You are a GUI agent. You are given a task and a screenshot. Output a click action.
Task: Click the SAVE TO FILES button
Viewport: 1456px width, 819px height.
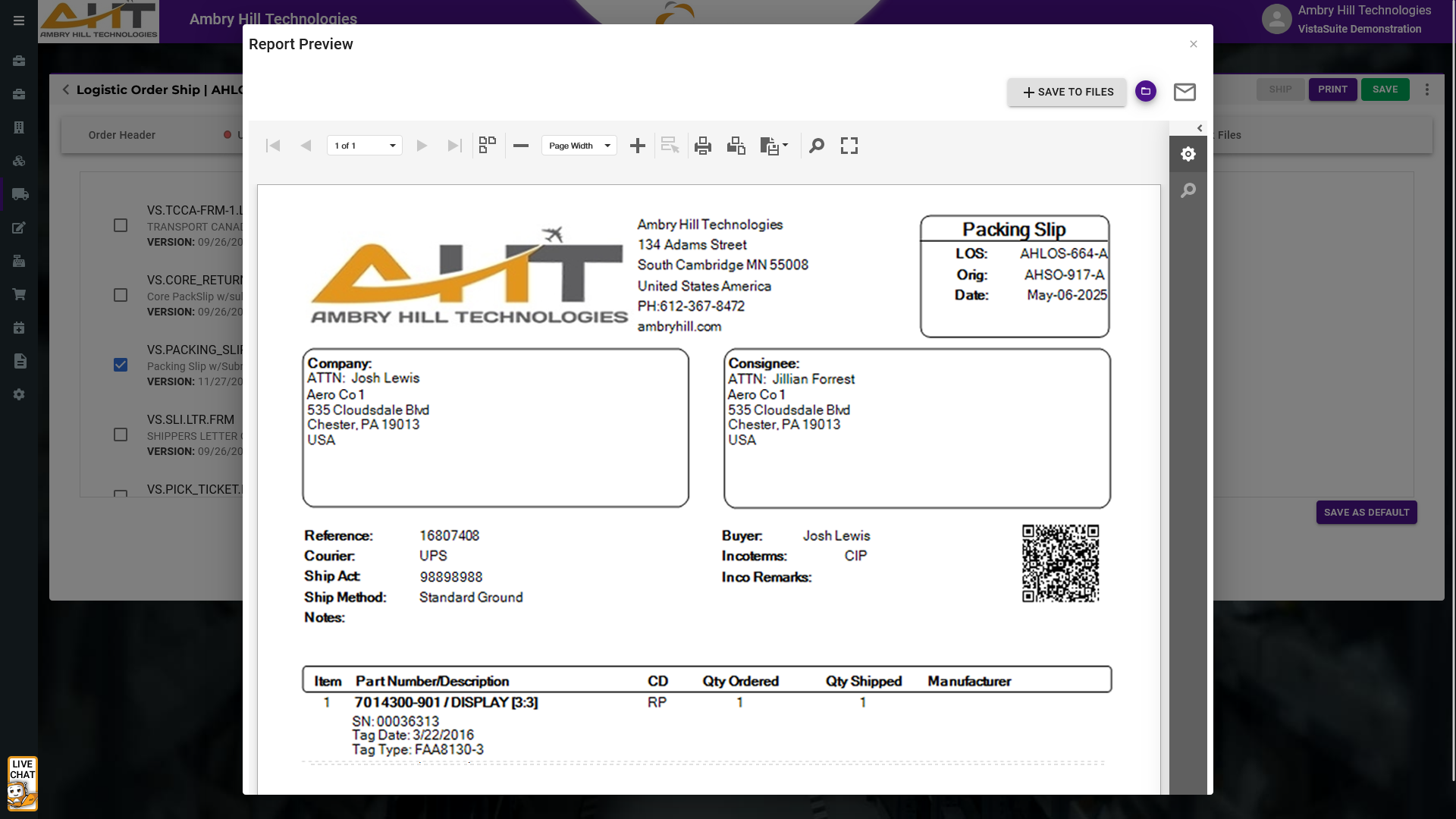click(x=1067, y=92)
